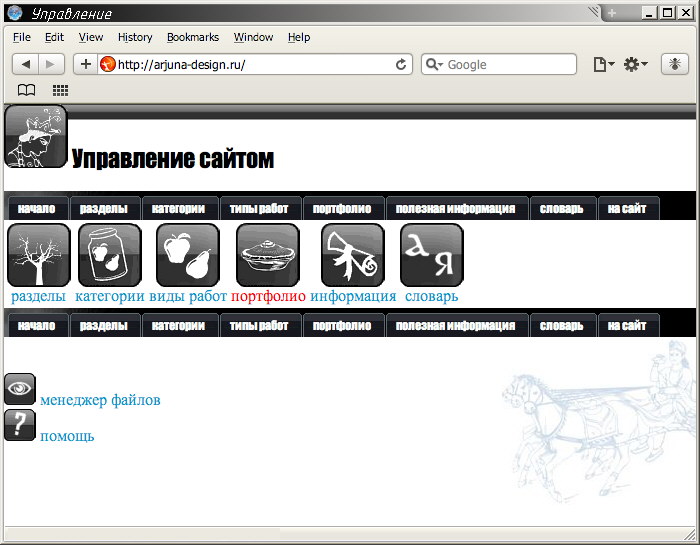Screen dimensions: 700x545
Task: Click the red портфолио text link
Action: pyautogui.click(x=268, y=296)
